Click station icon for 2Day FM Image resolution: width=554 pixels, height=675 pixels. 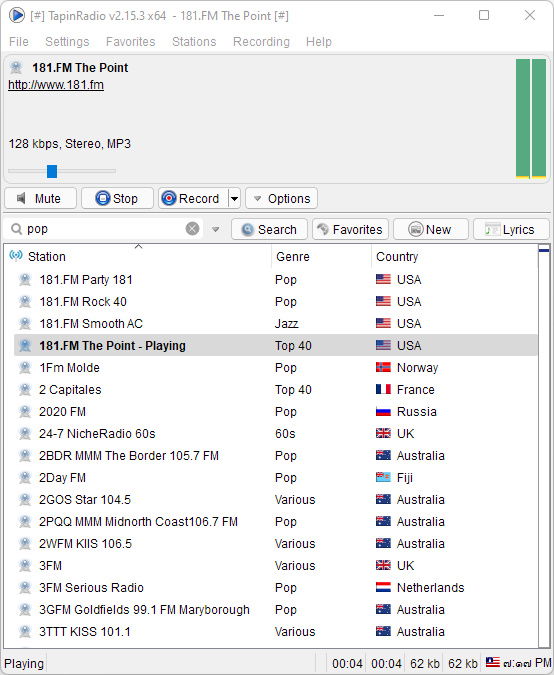25,477
